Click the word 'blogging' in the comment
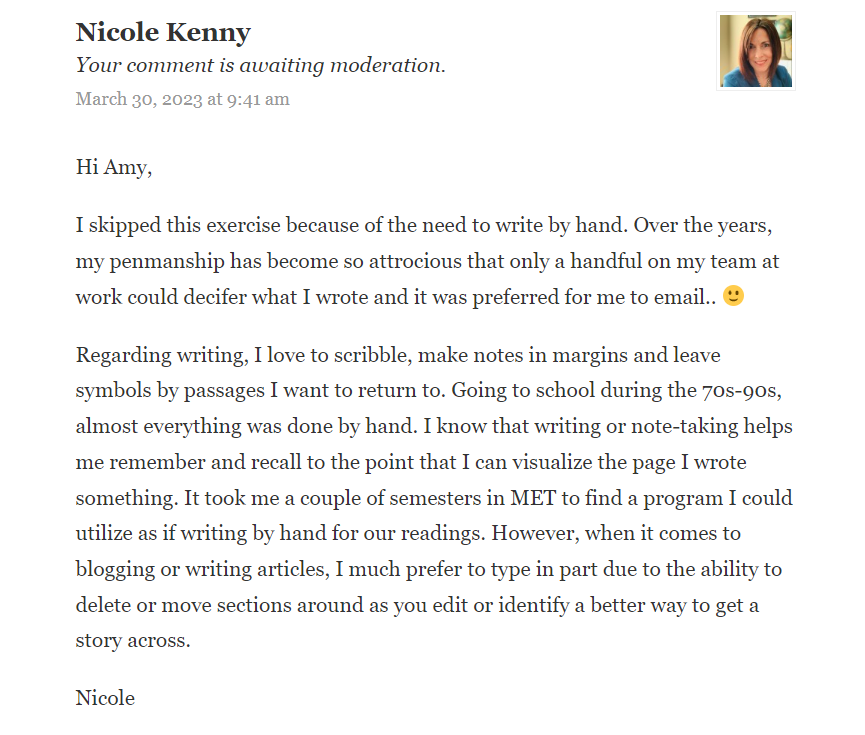This screenshot has height=735, width=865. (115, 569)
